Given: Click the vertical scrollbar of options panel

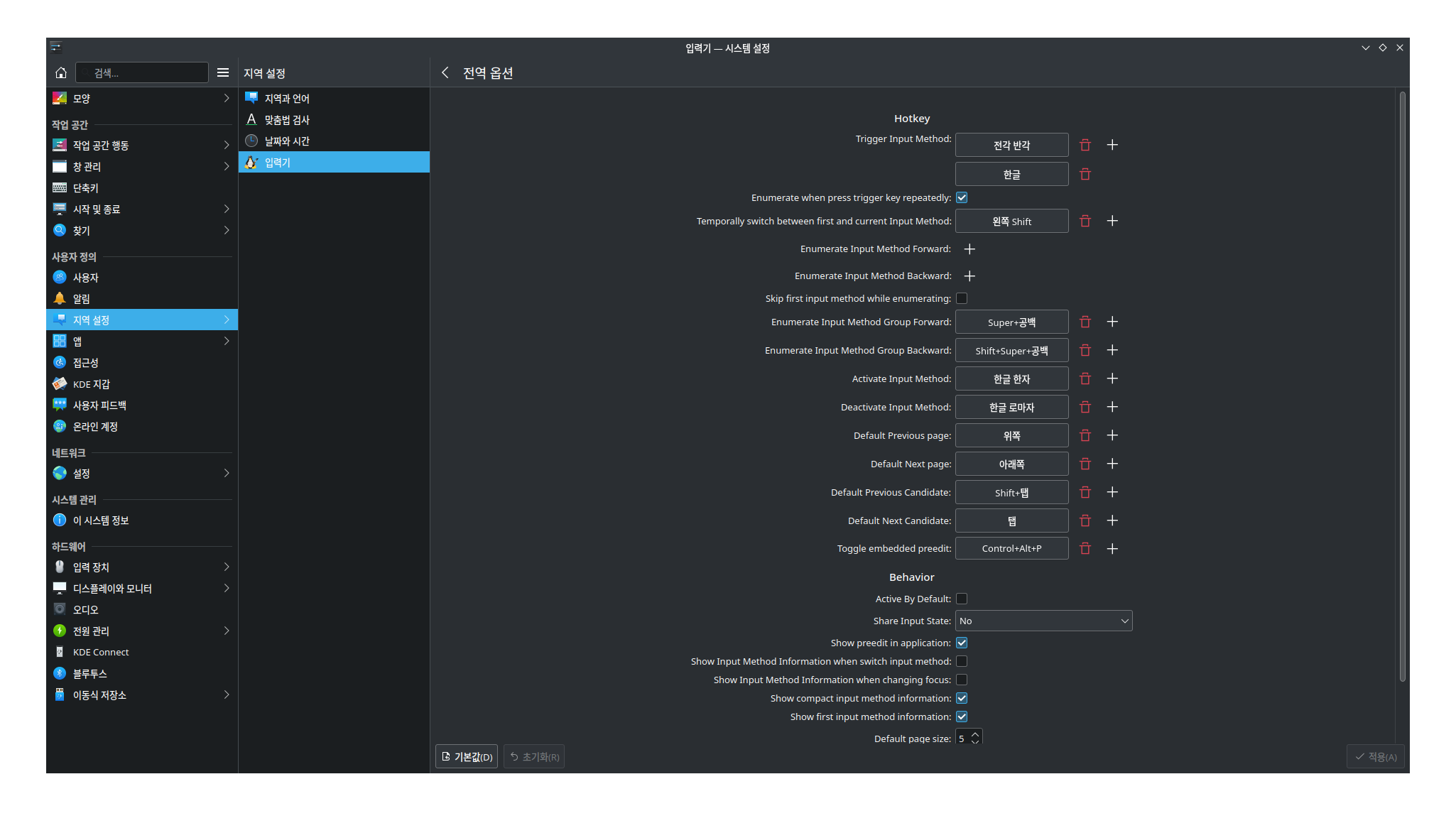Looking at the screenshot, I should [1402, 387].
